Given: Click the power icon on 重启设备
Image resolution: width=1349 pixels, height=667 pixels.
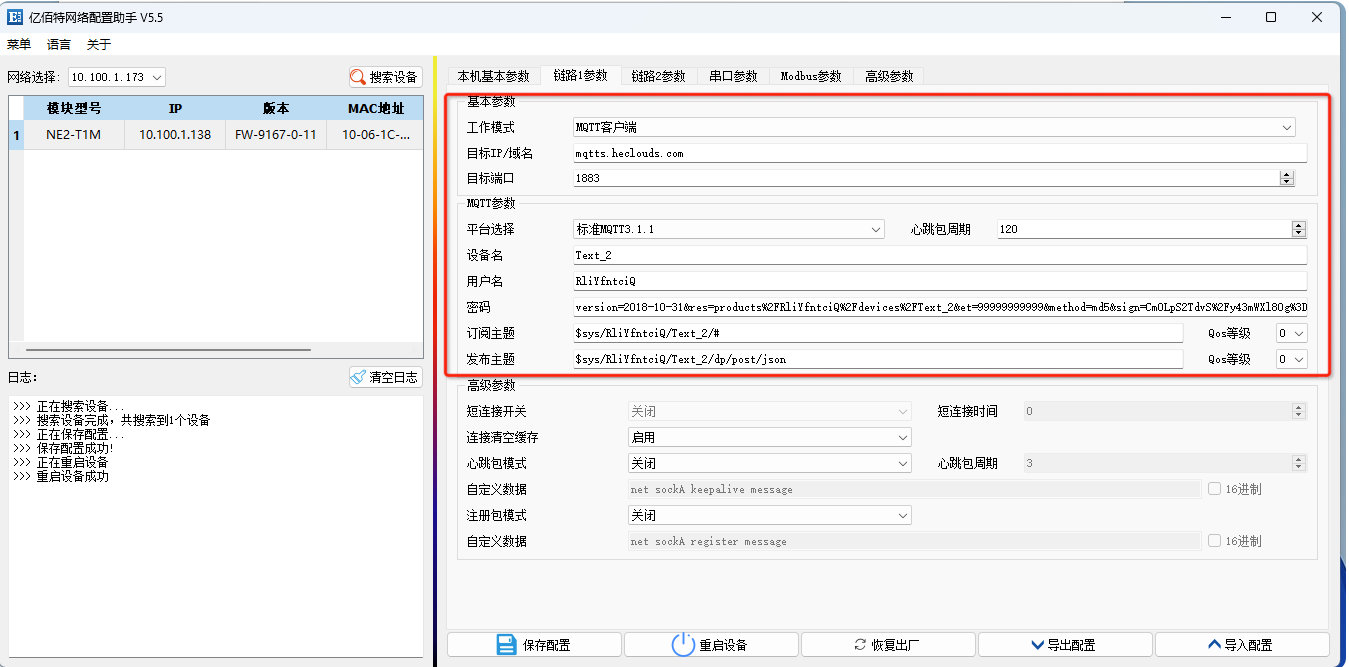Looking at the screenshot, I should pos(685,644).
